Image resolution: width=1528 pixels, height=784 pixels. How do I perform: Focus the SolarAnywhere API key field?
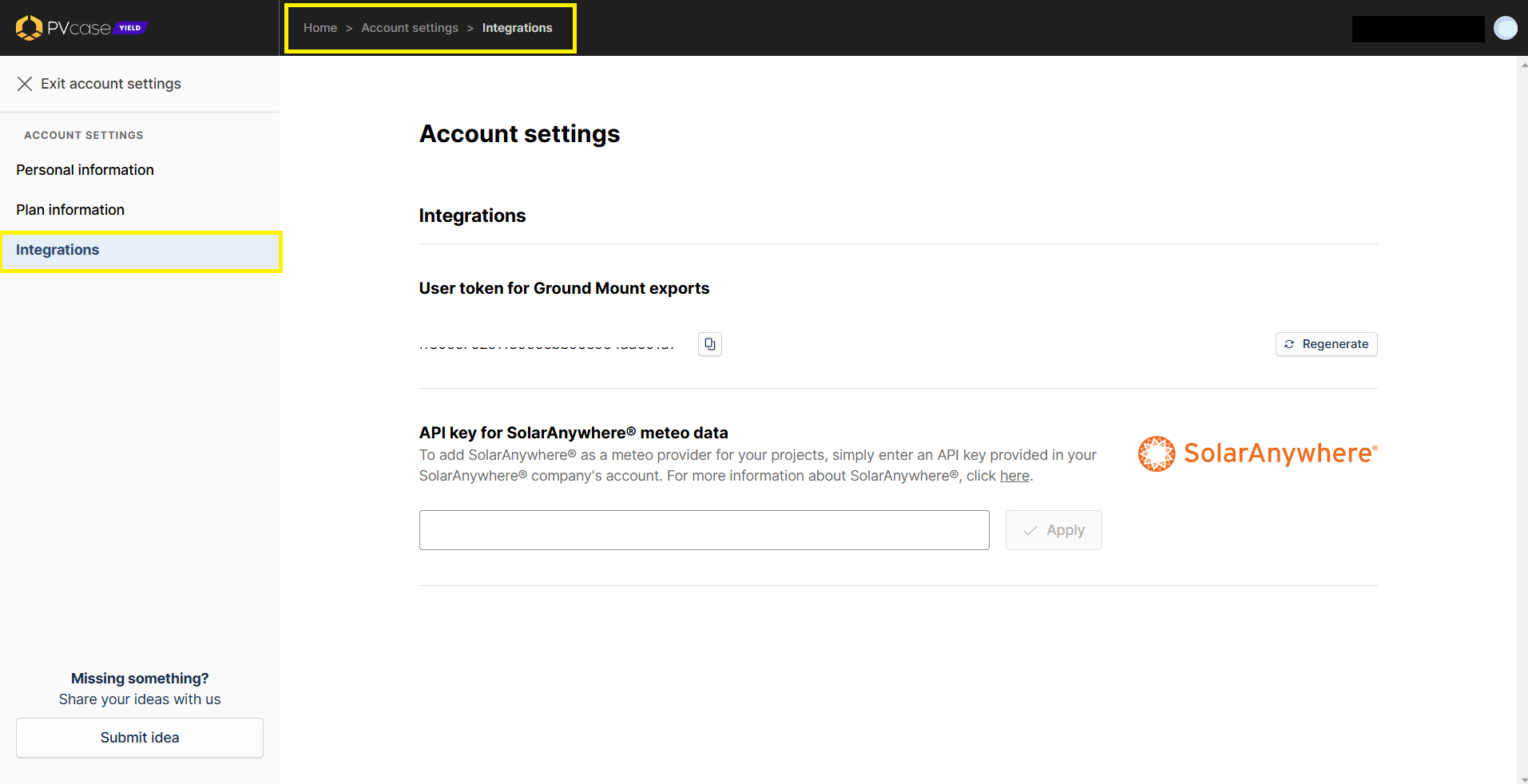(x=704, y=530)
